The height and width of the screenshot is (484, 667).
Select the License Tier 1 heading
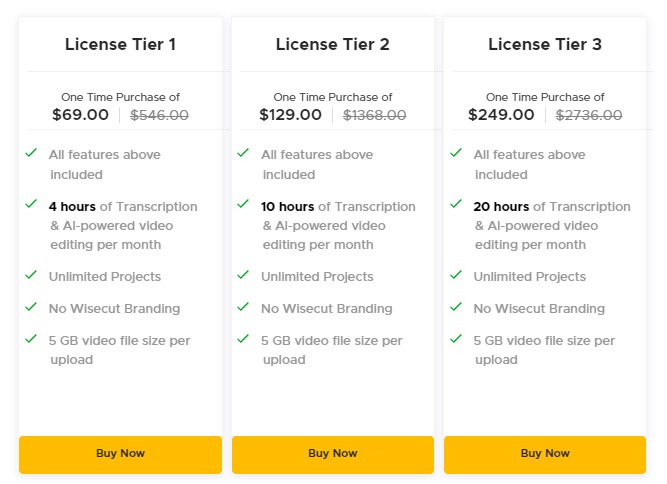[120, 44]
